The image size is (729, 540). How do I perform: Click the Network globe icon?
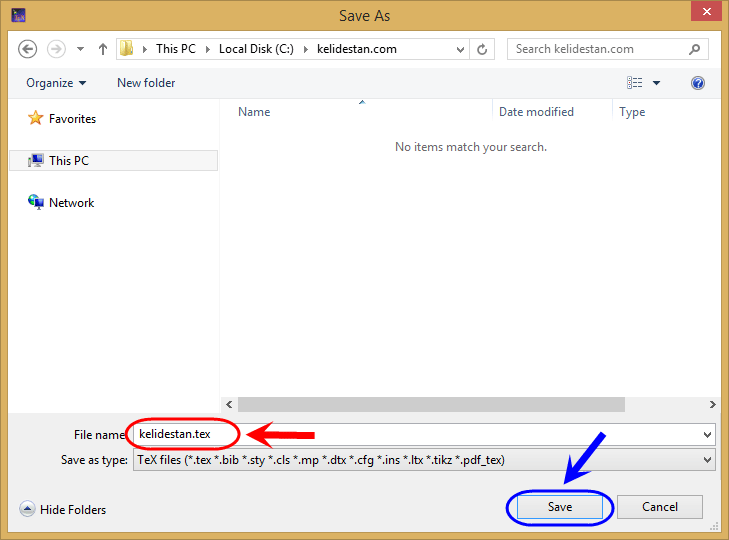pyautogui.click(x=36, y=202)
